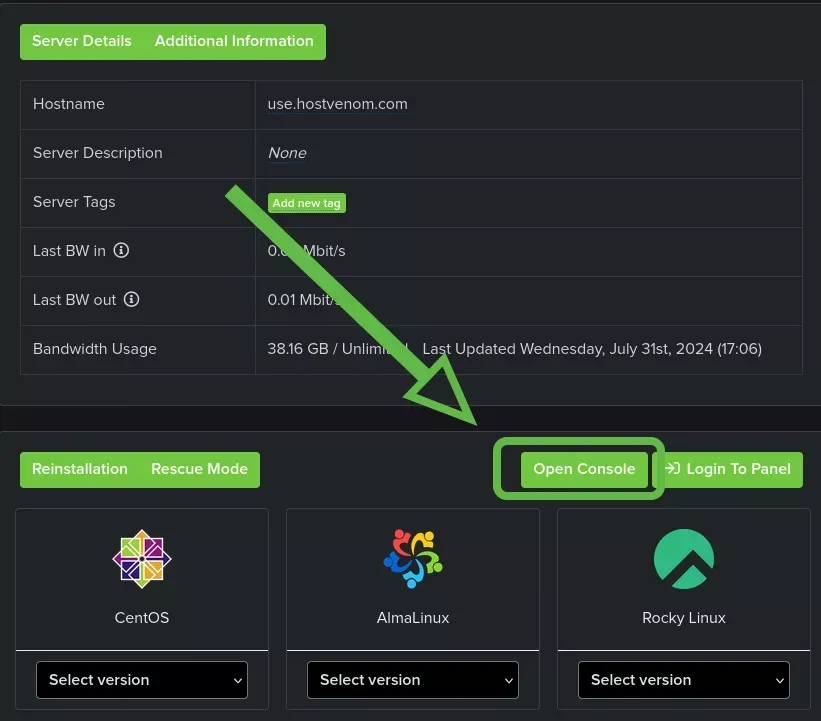Select the Rescue Mode tab
The width and height of the screenshot is (821, 721).
tap(199, 469)
